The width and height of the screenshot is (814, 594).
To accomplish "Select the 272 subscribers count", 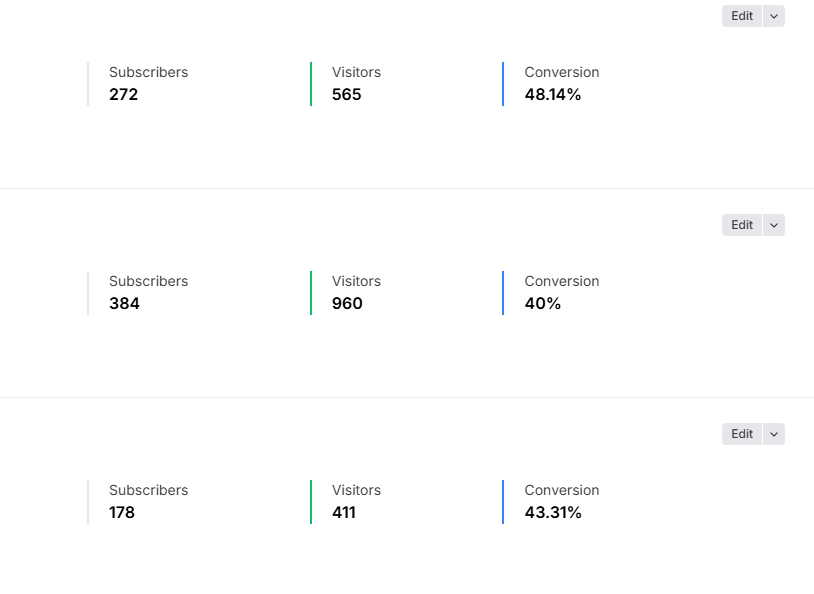I will [123, 95].
